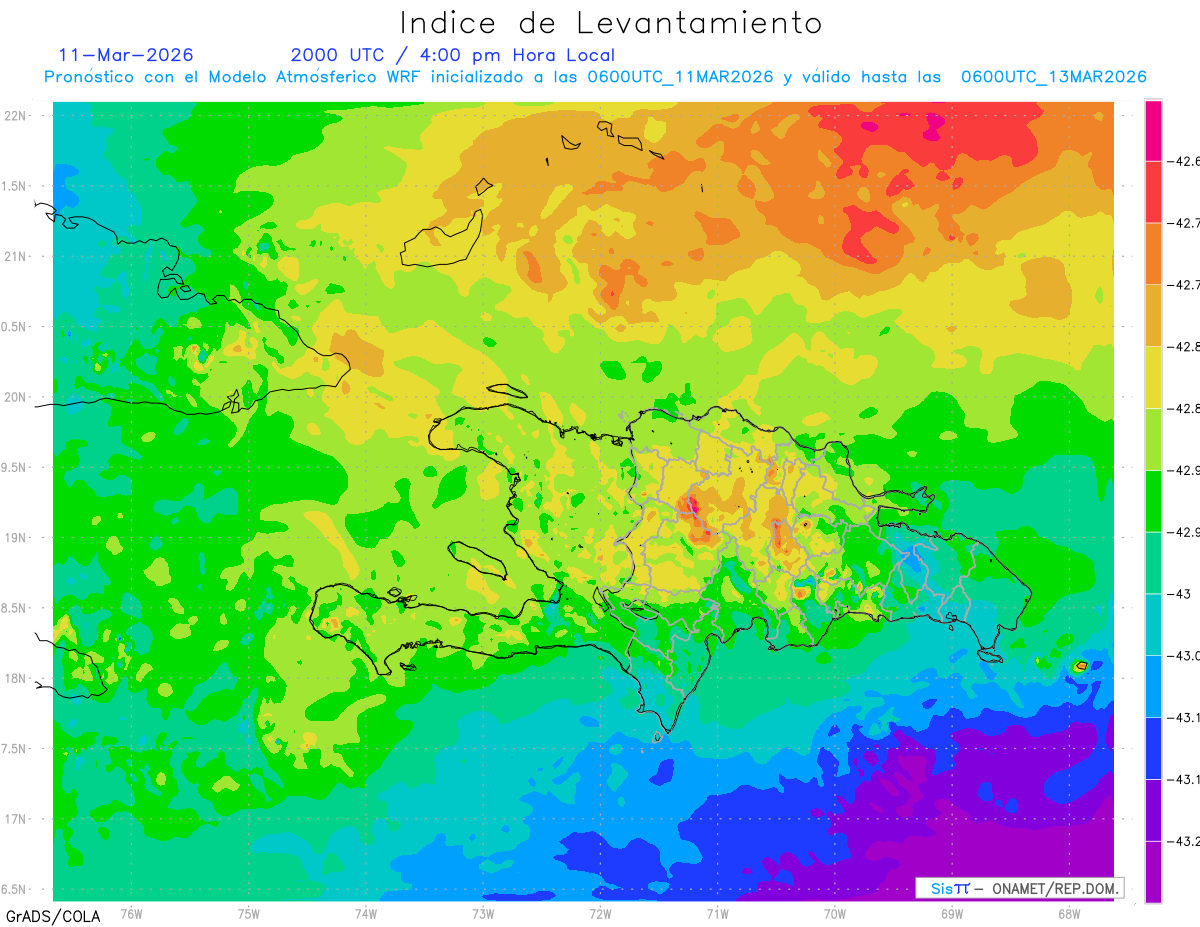This screenshot has height=927, width=1200.
Task: Click the 6.5N latitude label
Action: point(15,889)
